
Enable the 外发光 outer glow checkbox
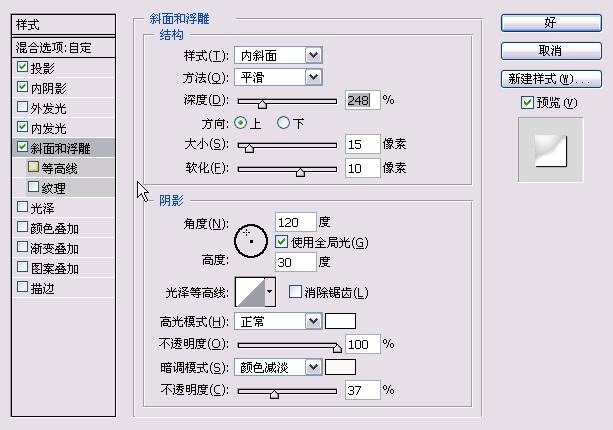pyautogui.click(x=22, y=107)
